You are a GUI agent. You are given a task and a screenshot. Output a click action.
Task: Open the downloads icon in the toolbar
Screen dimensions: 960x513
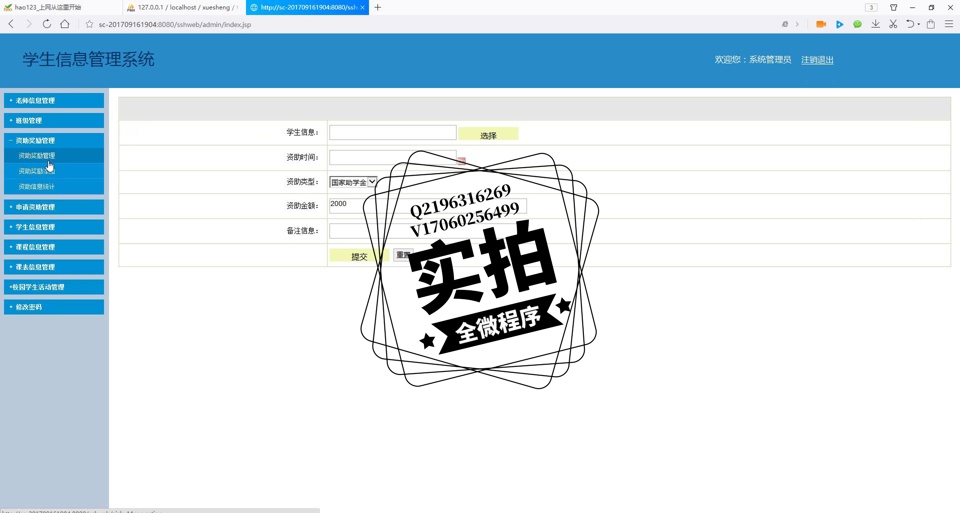pos(875,24)
